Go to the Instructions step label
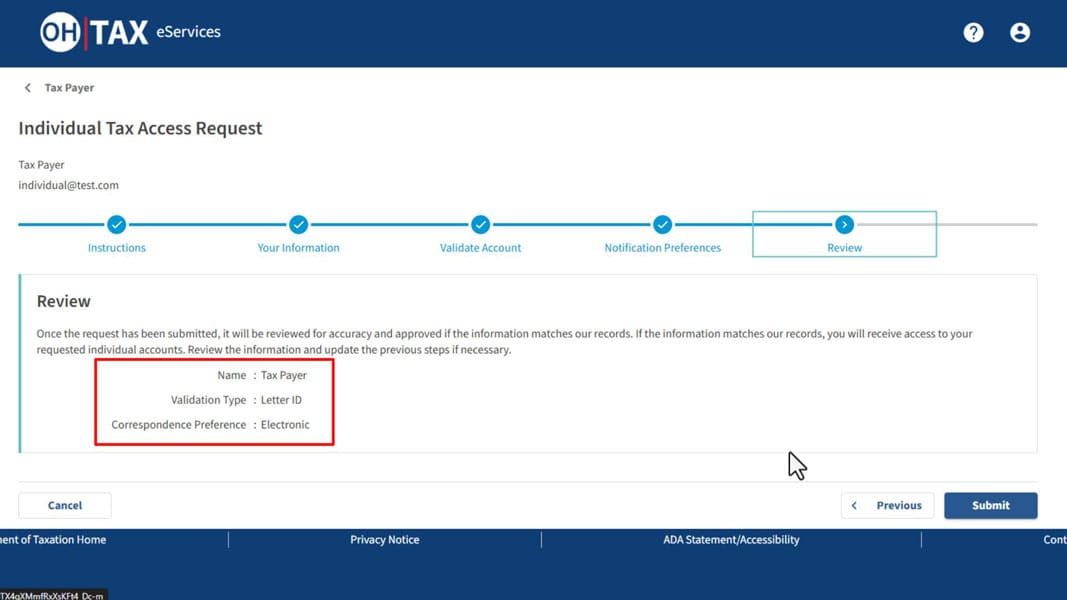1067x600 pixels. tap(117, 248)
